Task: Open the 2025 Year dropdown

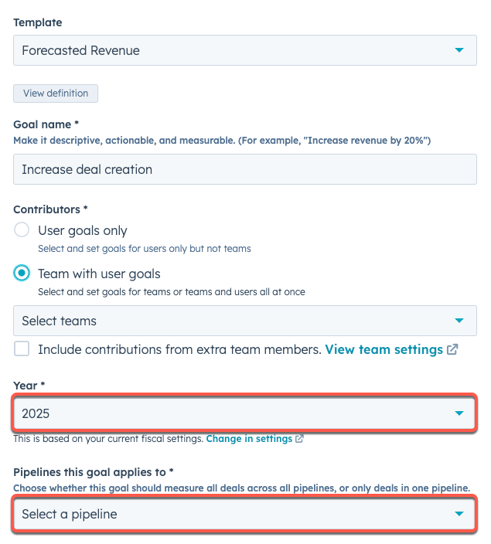Action: [x=245, y=413]
